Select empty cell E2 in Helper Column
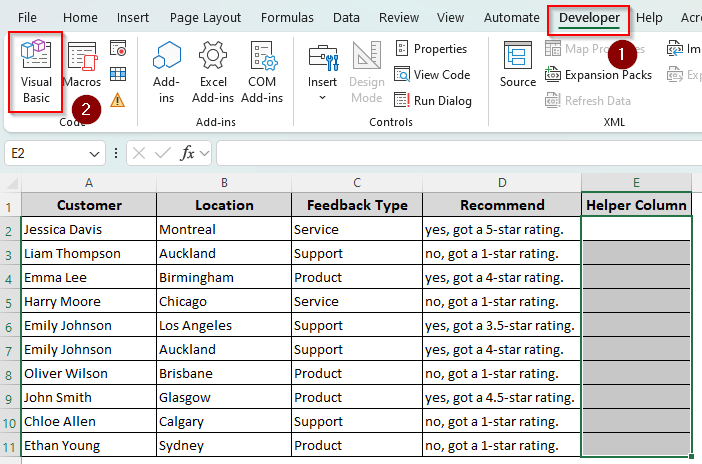 tap(636, 229)
